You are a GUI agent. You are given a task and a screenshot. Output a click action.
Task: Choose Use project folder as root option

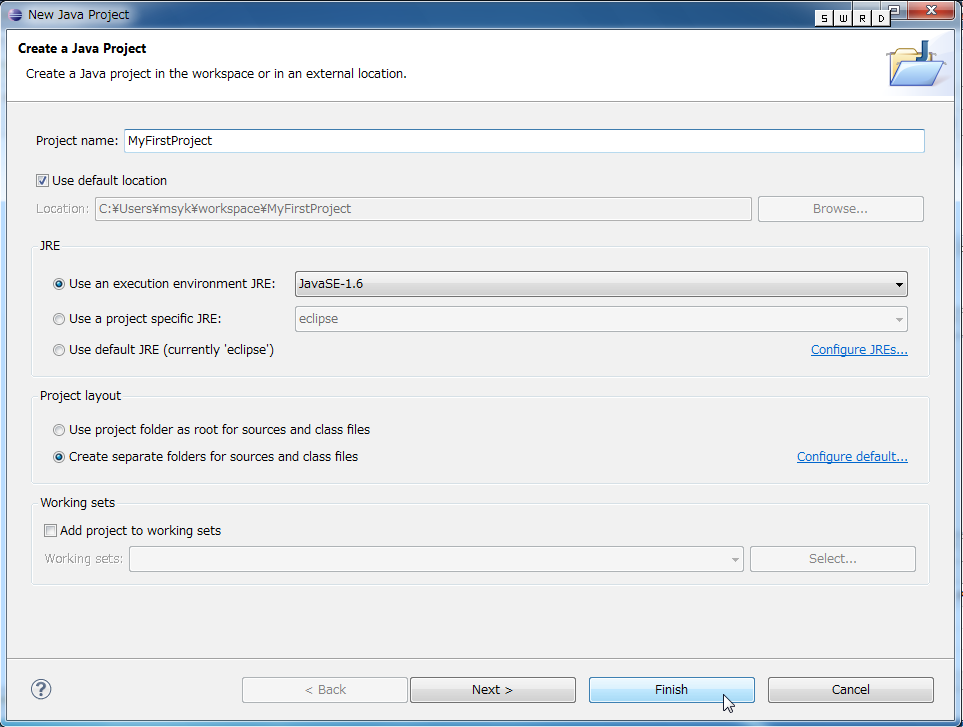pos(59,430)
